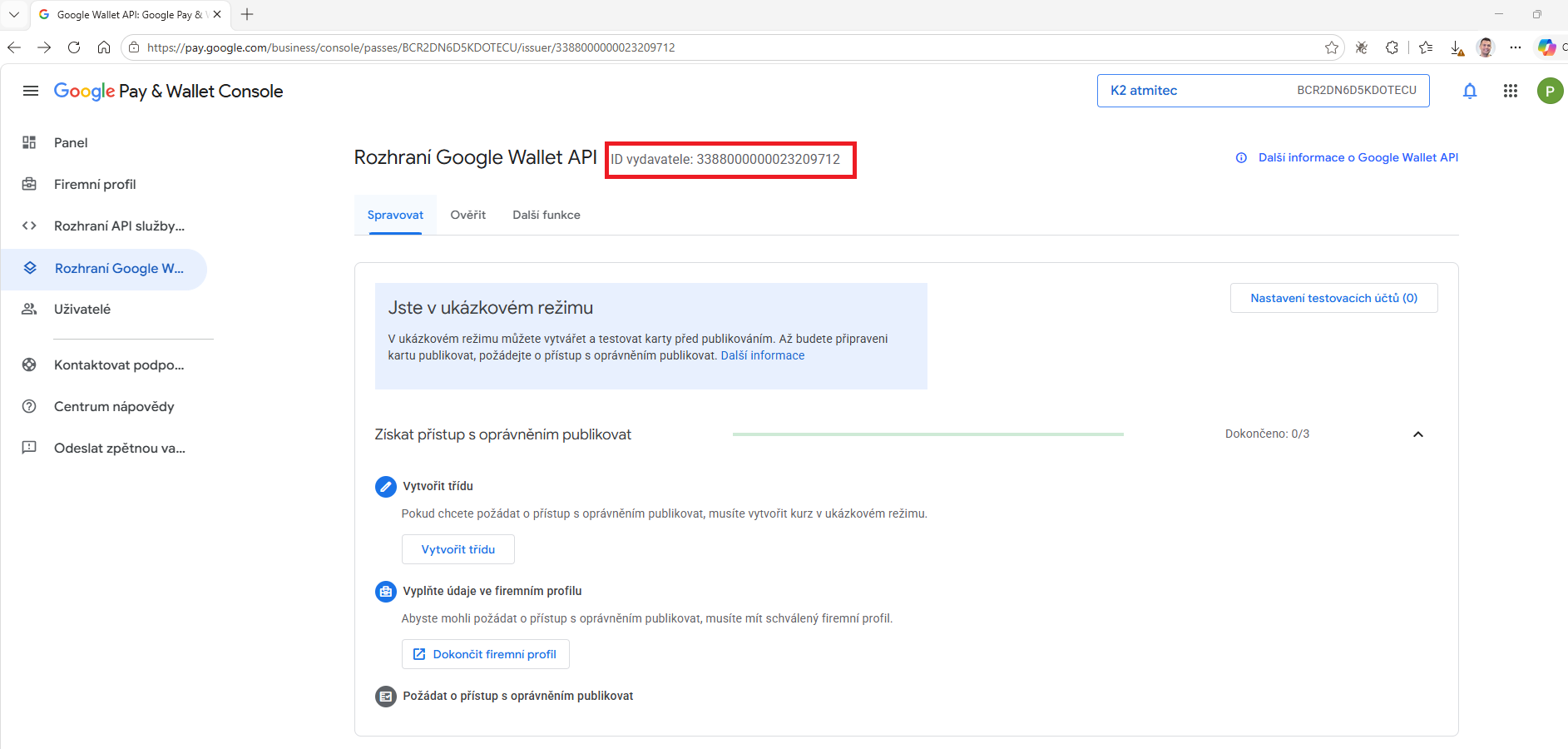
Task: Click the browser address bar URL
Action: 411,47
